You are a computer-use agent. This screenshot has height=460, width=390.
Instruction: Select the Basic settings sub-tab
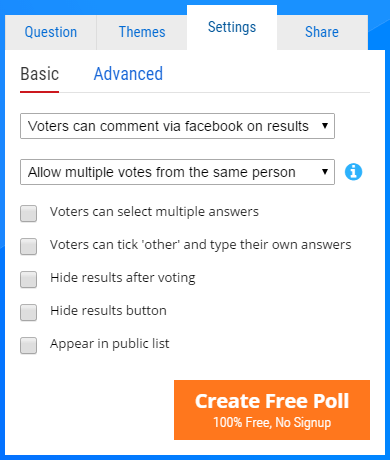coord(40,74)
